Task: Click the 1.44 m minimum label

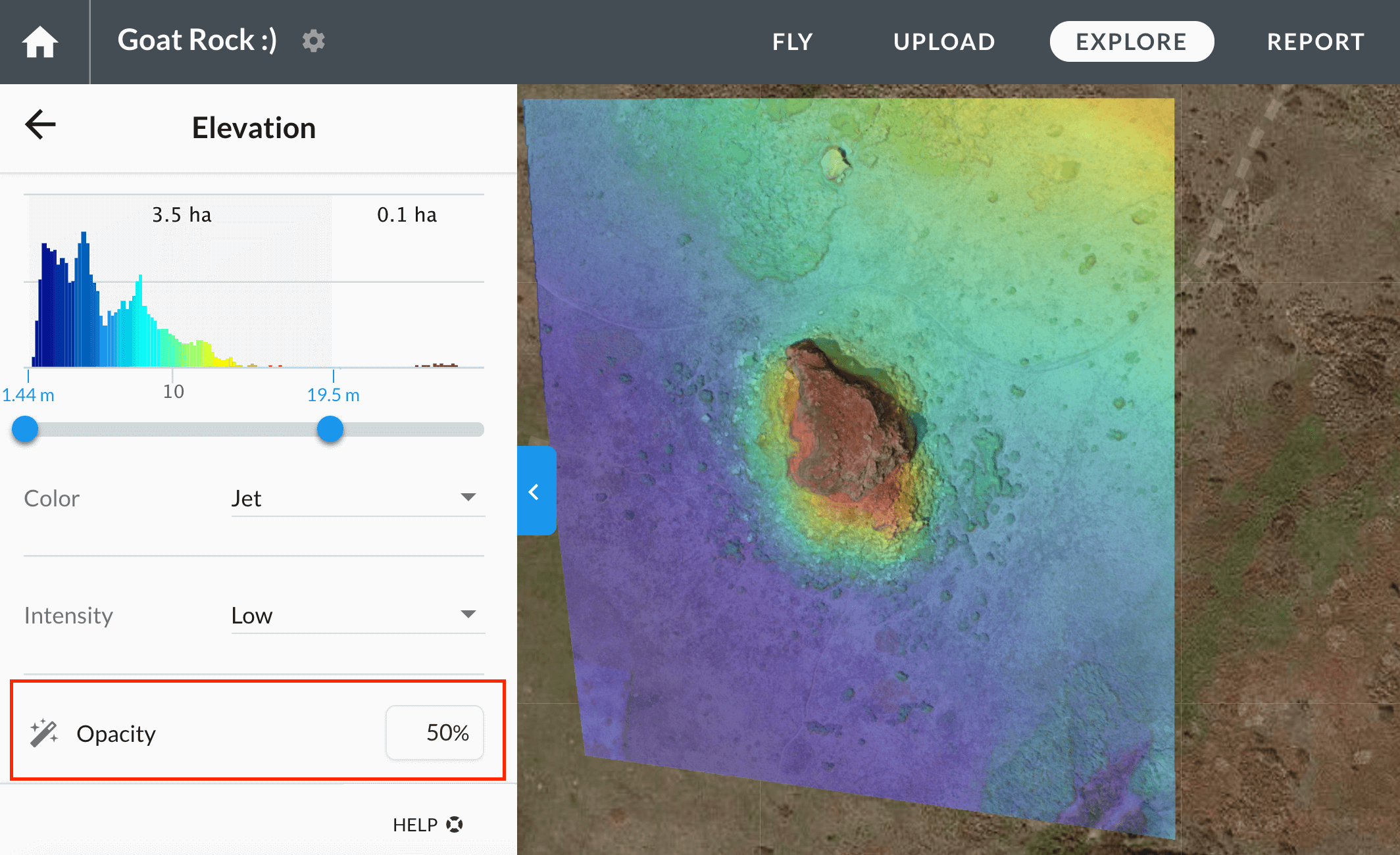Action: pyautogui.click(x=28, y=395)
